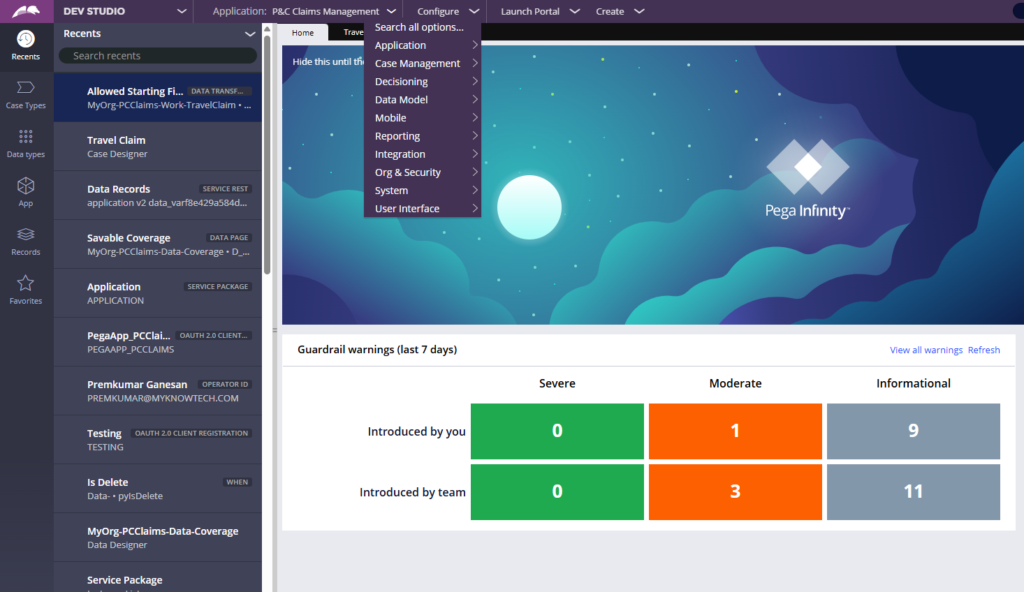Viewport: 1024px width, 592px height.
Task: Expand Application submenu
Action: (422, 45)
